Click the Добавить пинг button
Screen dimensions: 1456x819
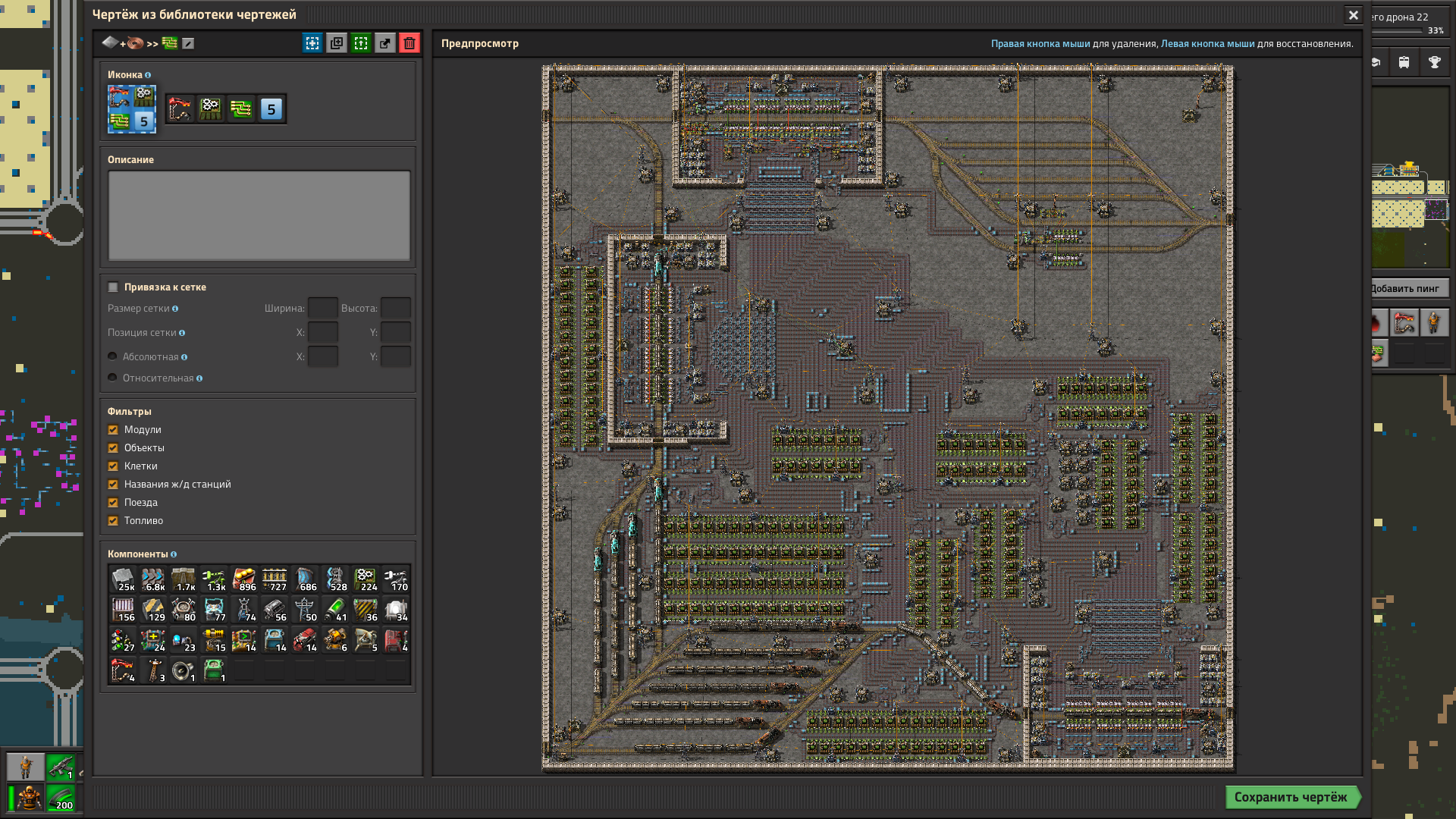[x=1409, y=288]
